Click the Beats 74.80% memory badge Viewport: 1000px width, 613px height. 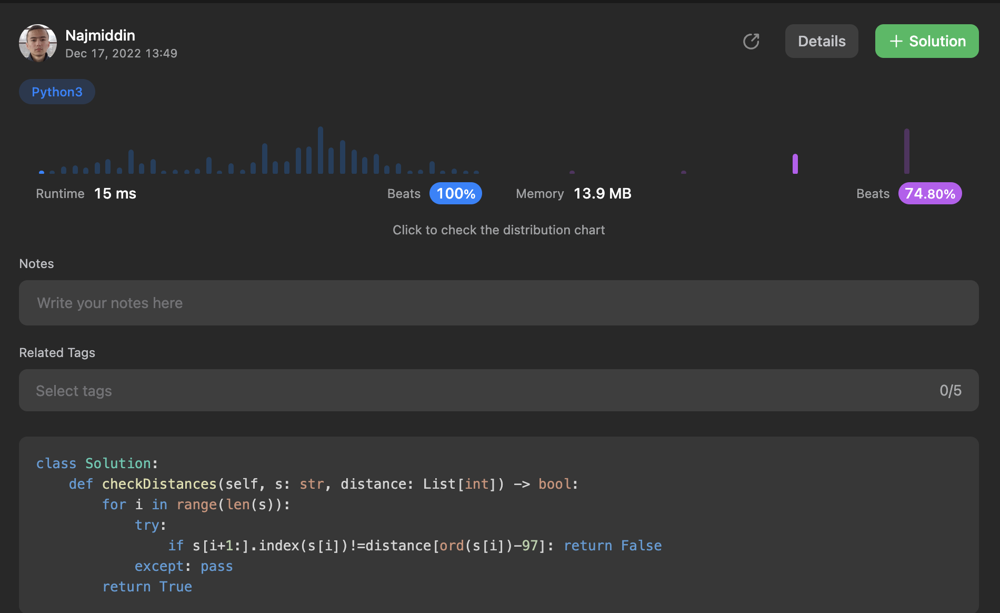pyautogui.click(x=930, y=193)
